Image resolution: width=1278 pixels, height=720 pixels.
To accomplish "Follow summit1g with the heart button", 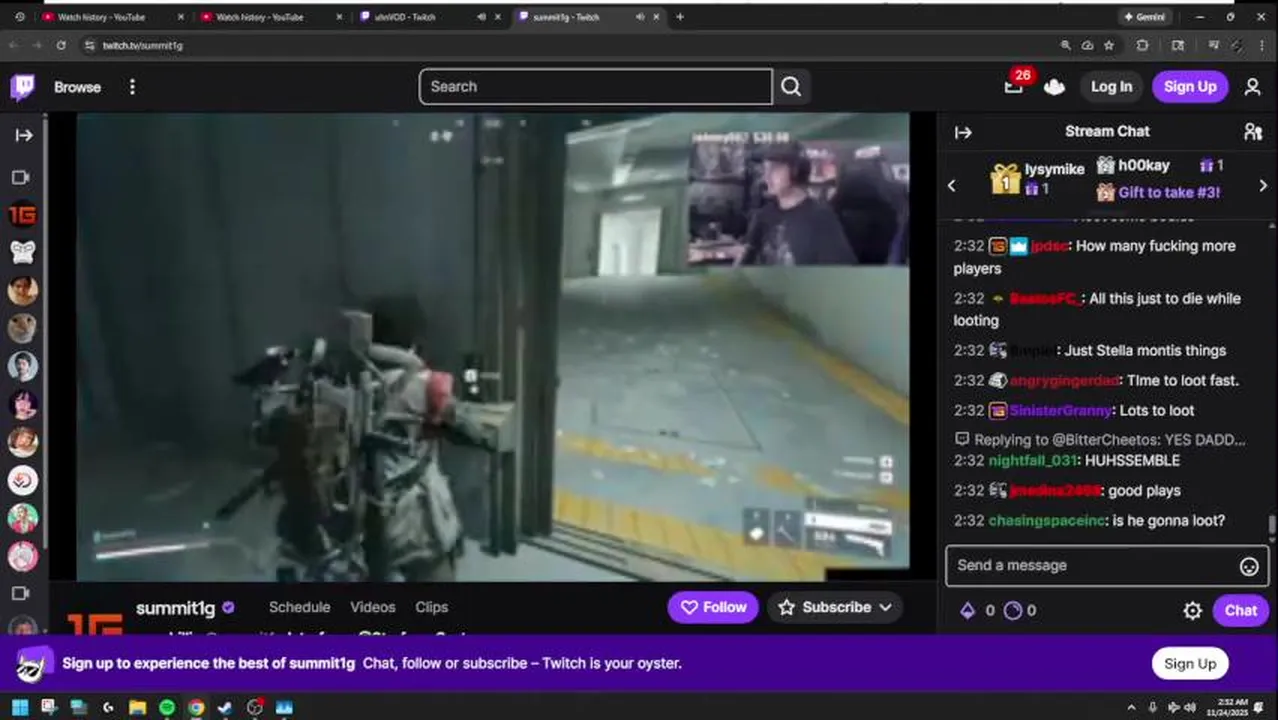I will pyautogui.click(x=714, y=607).
